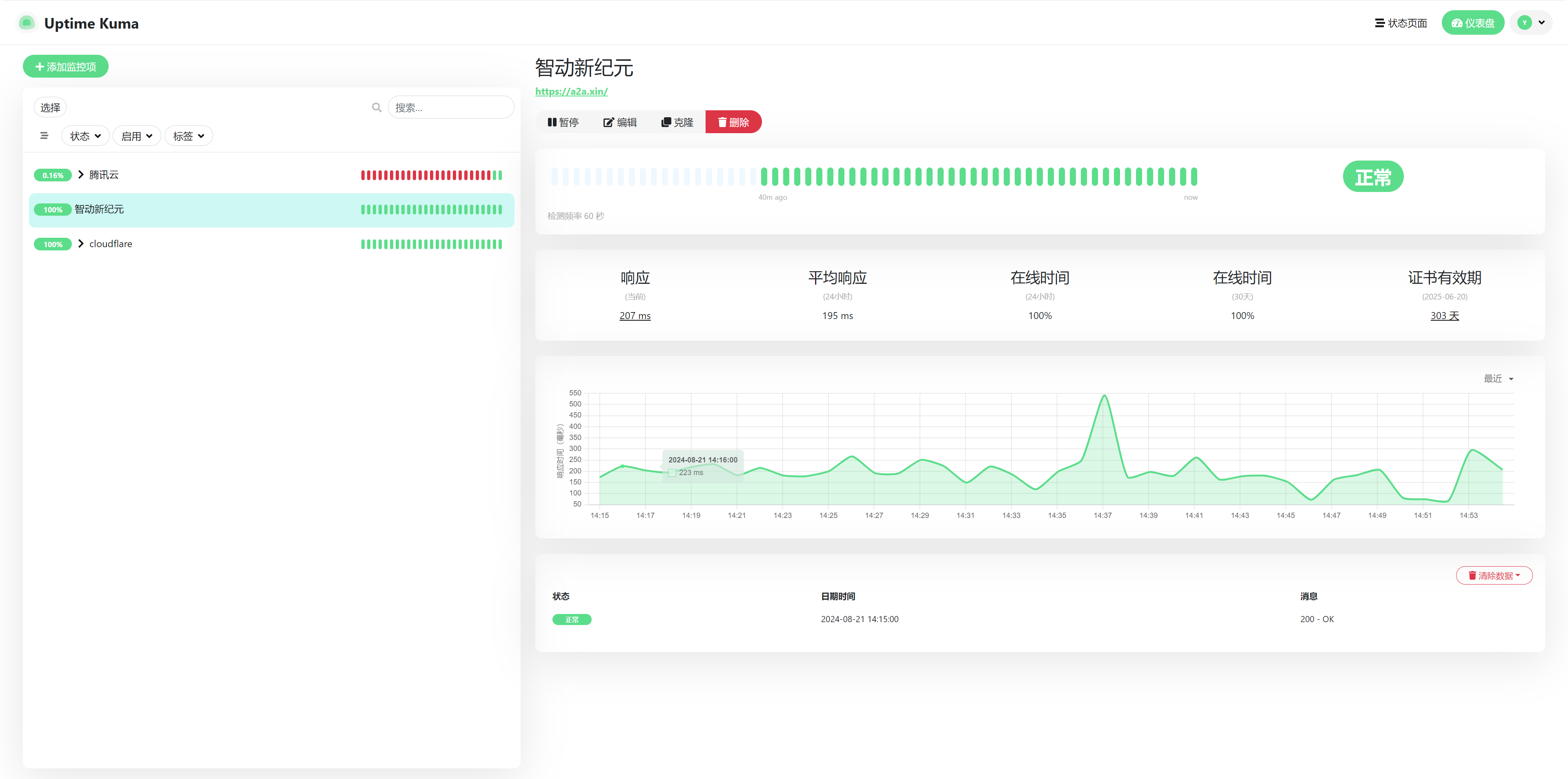
Task: Open the 状态 filter dropdown
Action: click(85, 136)
